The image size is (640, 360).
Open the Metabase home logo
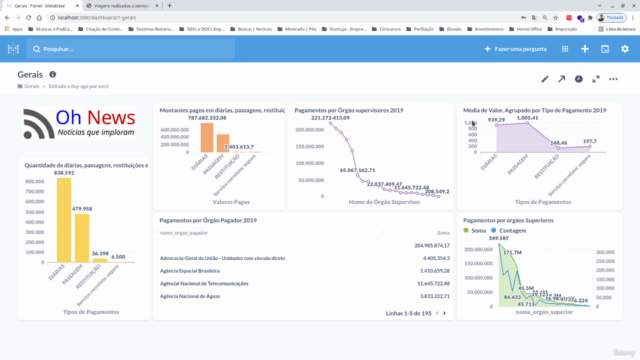click(13, 49)
